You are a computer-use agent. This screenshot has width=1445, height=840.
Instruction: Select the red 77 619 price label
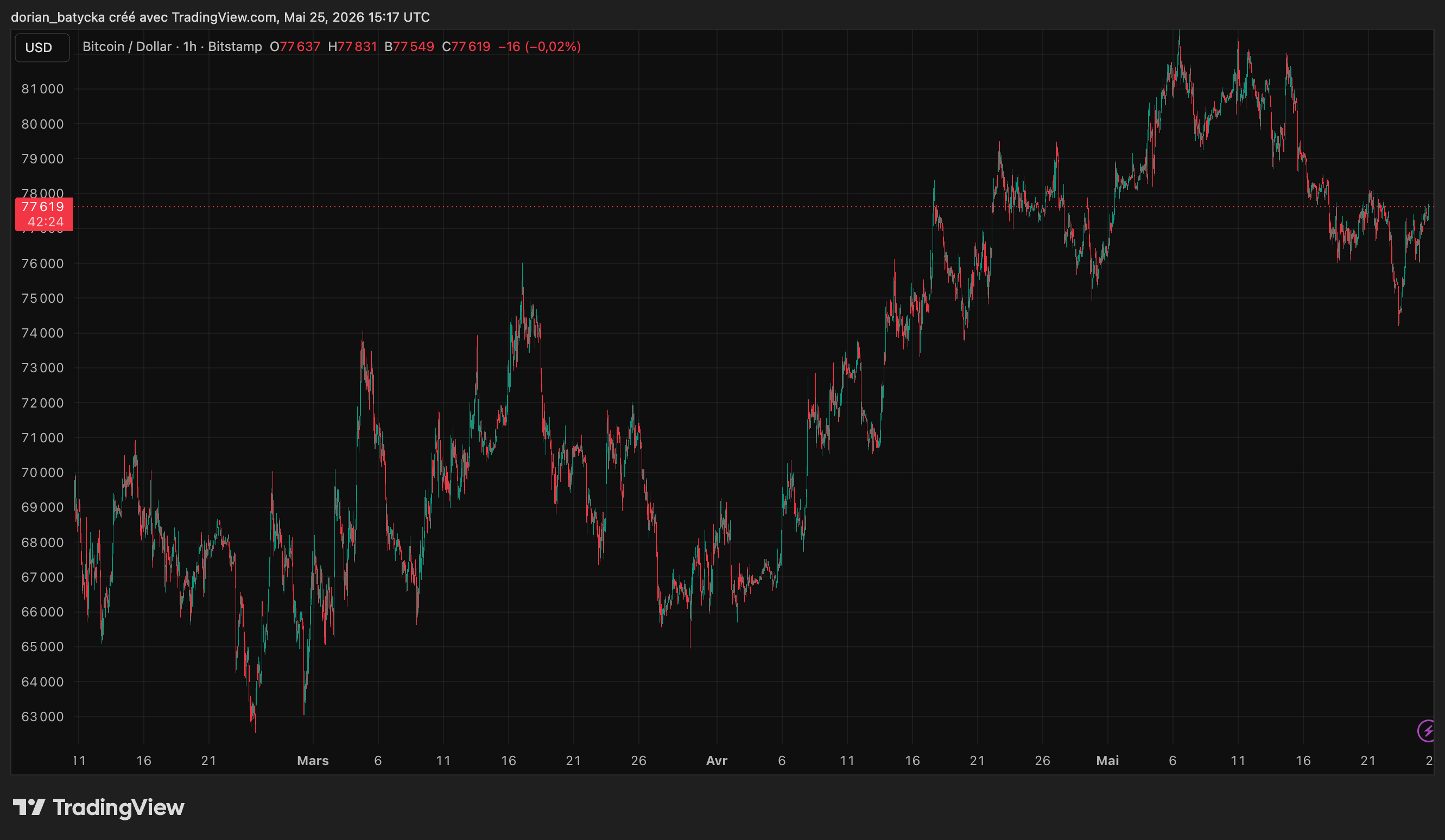click(43, 207)
